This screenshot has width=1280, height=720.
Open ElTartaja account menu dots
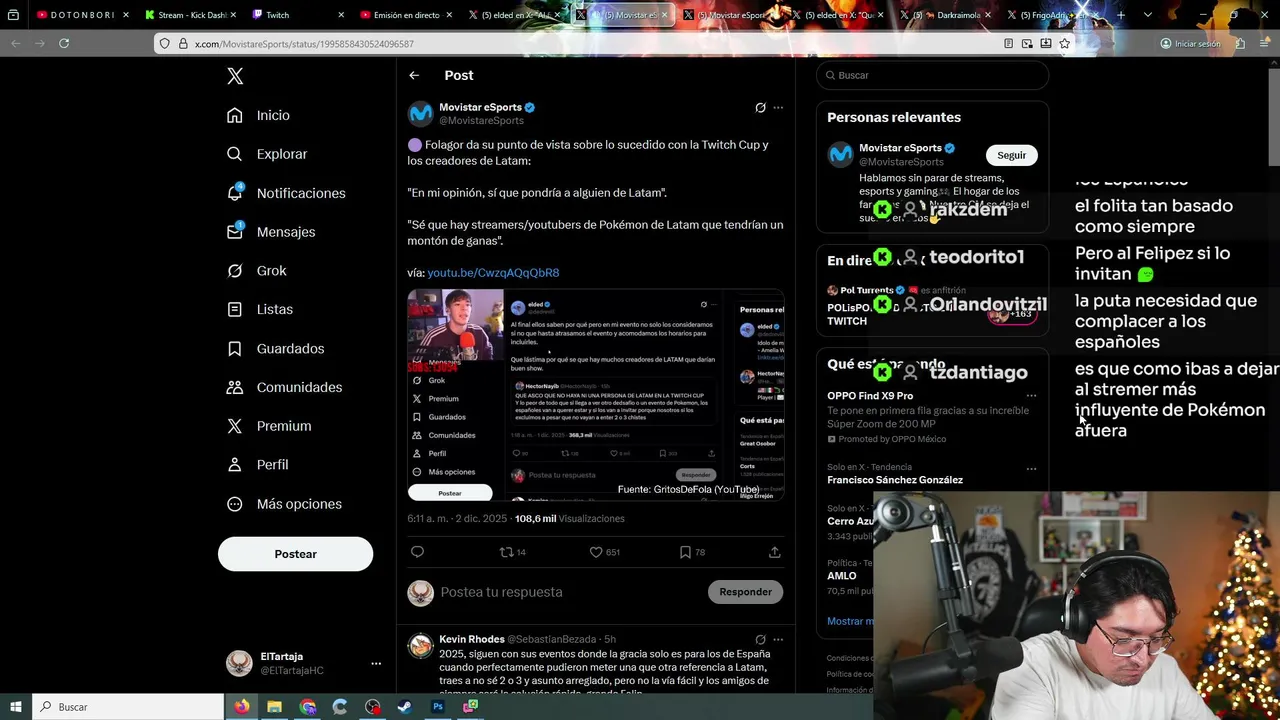pyautogui.click(x=376, y=664)
